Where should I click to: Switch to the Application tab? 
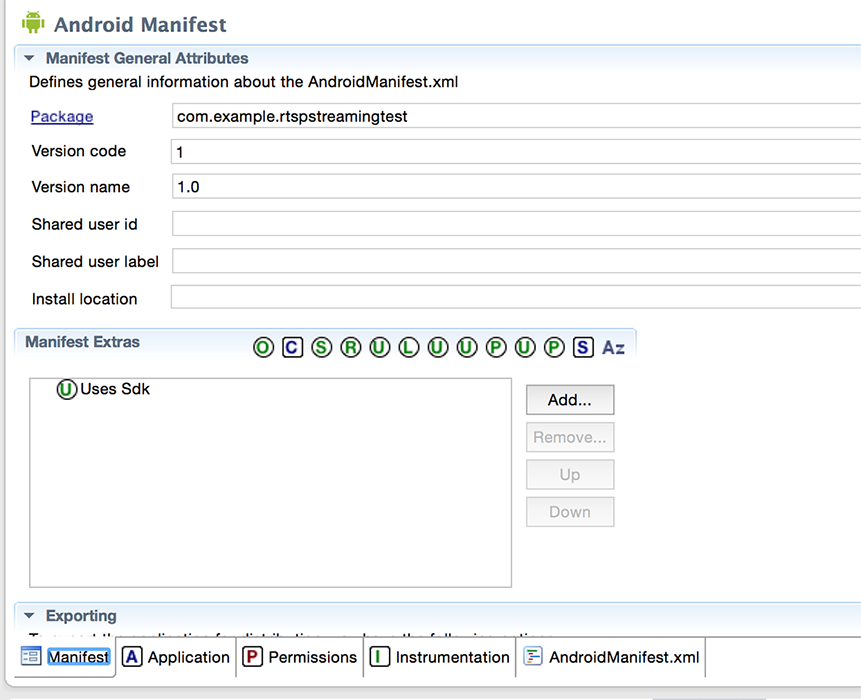(x=176, y=657)
